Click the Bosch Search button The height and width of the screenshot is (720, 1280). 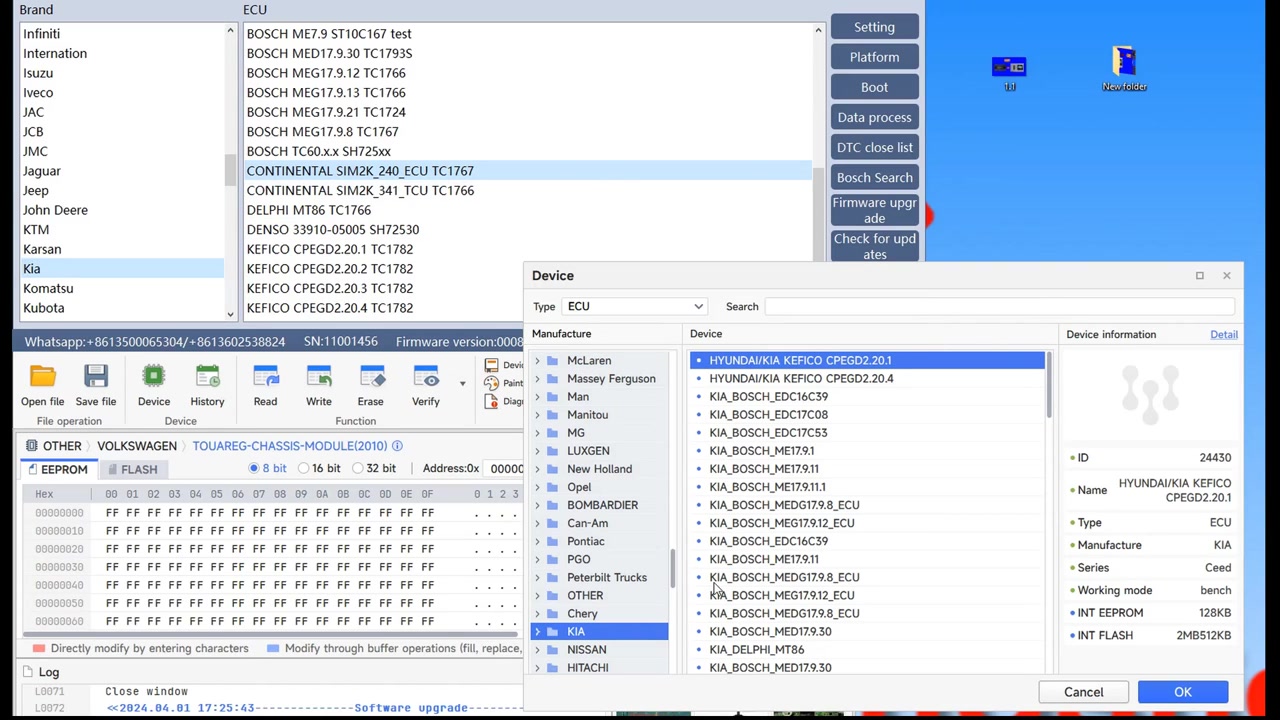(874, 177)
